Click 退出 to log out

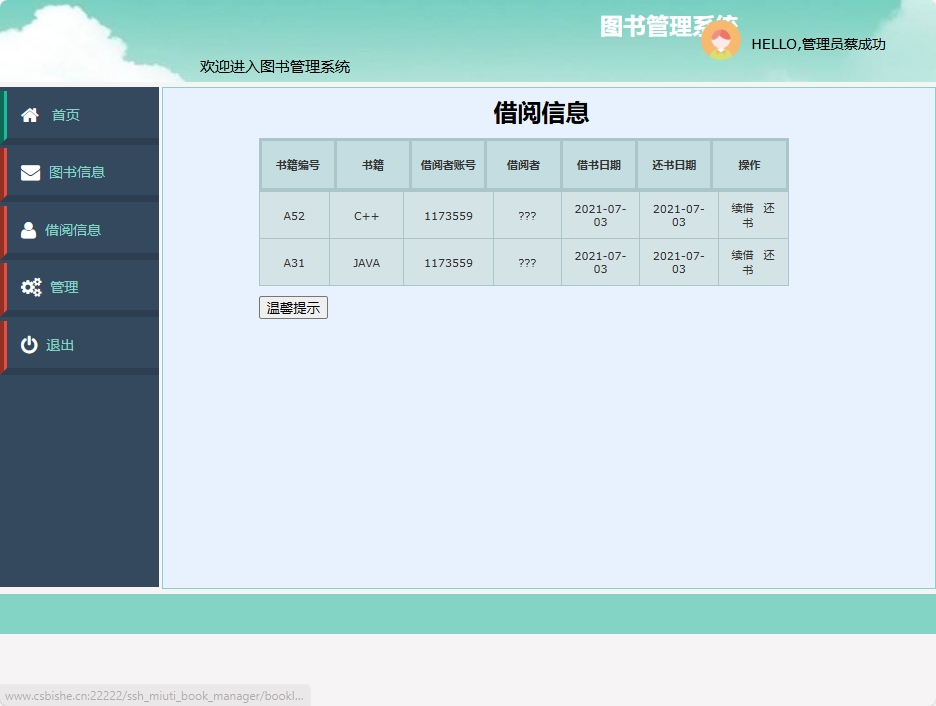[x=60, y=344]
